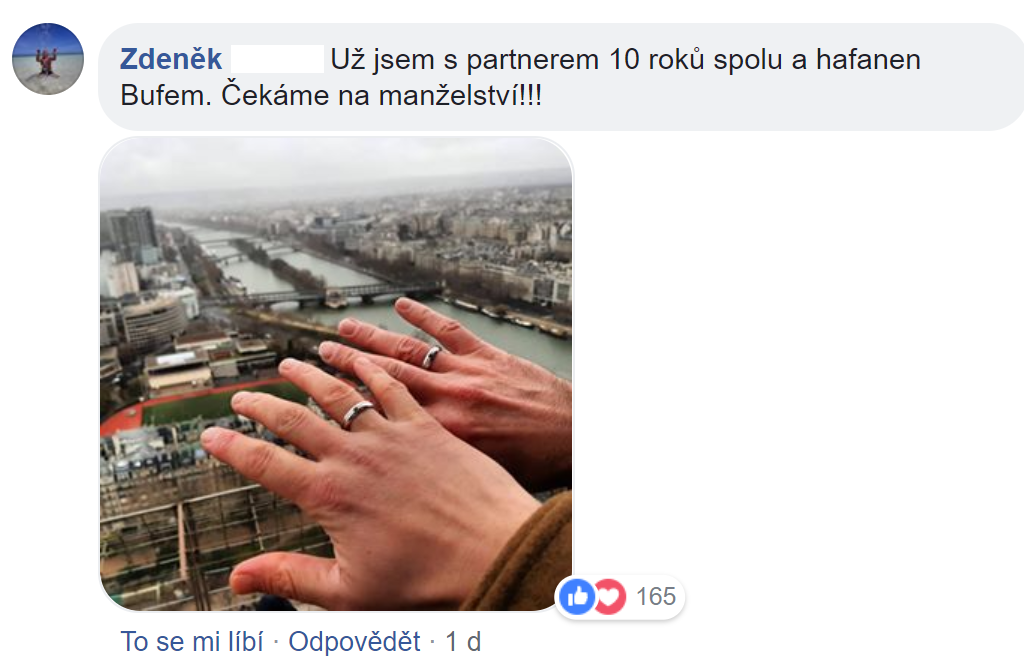
Task: Open the 1 d timestamp link
Action: (x=463, y=642)
